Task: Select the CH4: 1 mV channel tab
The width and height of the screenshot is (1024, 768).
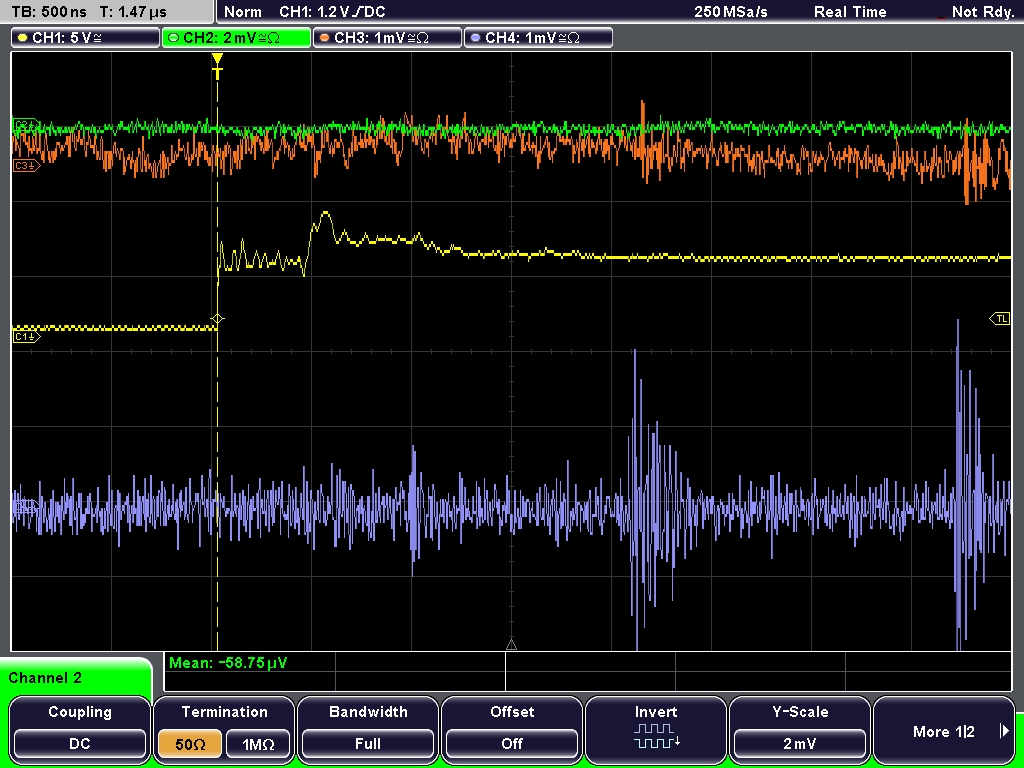Action: [x=538, y=38]
